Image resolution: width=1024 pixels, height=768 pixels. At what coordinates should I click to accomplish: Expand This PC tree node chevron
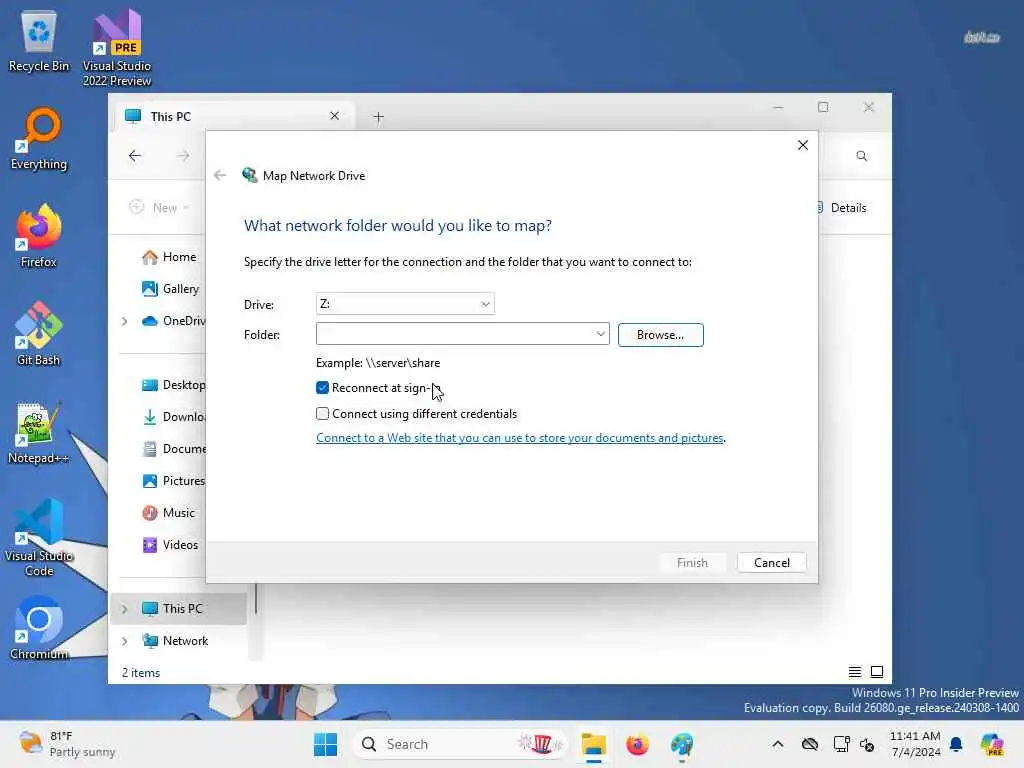tap(124, 609)
